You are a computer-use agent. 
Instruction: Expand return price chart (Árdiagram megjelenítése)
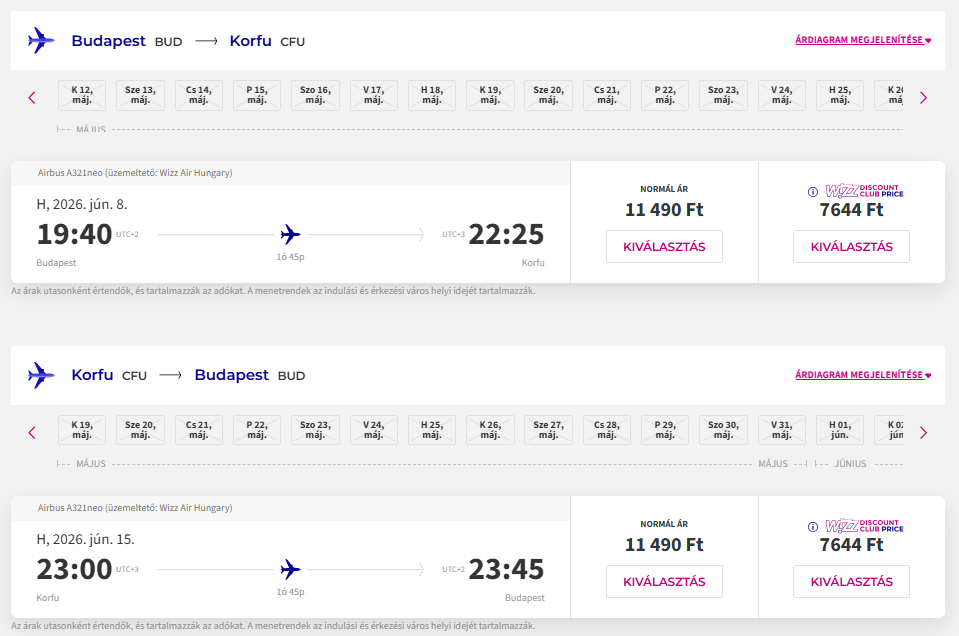coord(862,375)
